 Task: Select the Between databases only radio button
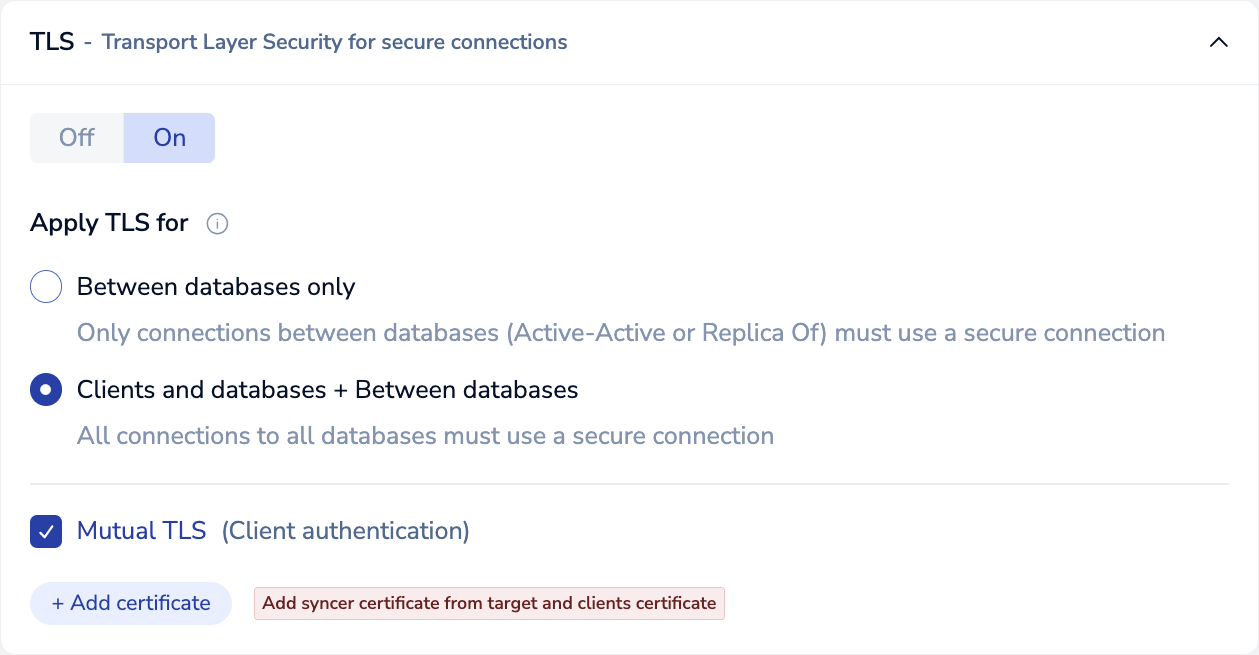[46, 288]
